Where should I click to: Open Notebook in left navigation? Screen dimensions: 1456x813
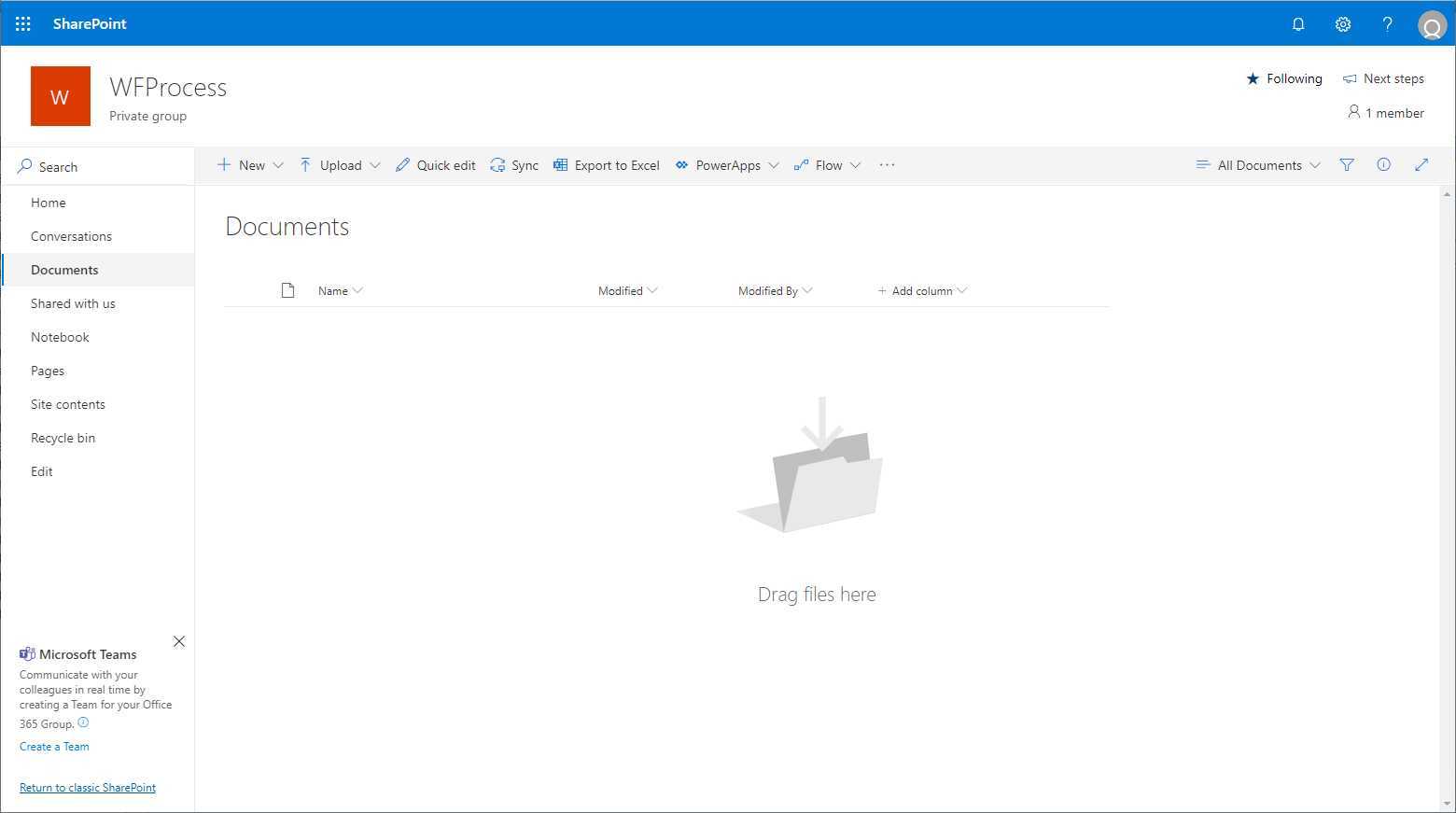tap(60, 337)
